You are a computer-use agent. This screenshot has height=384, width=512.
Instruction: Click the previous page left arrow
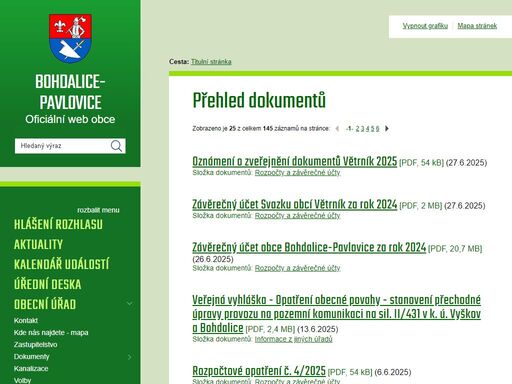tap(337, 128)
